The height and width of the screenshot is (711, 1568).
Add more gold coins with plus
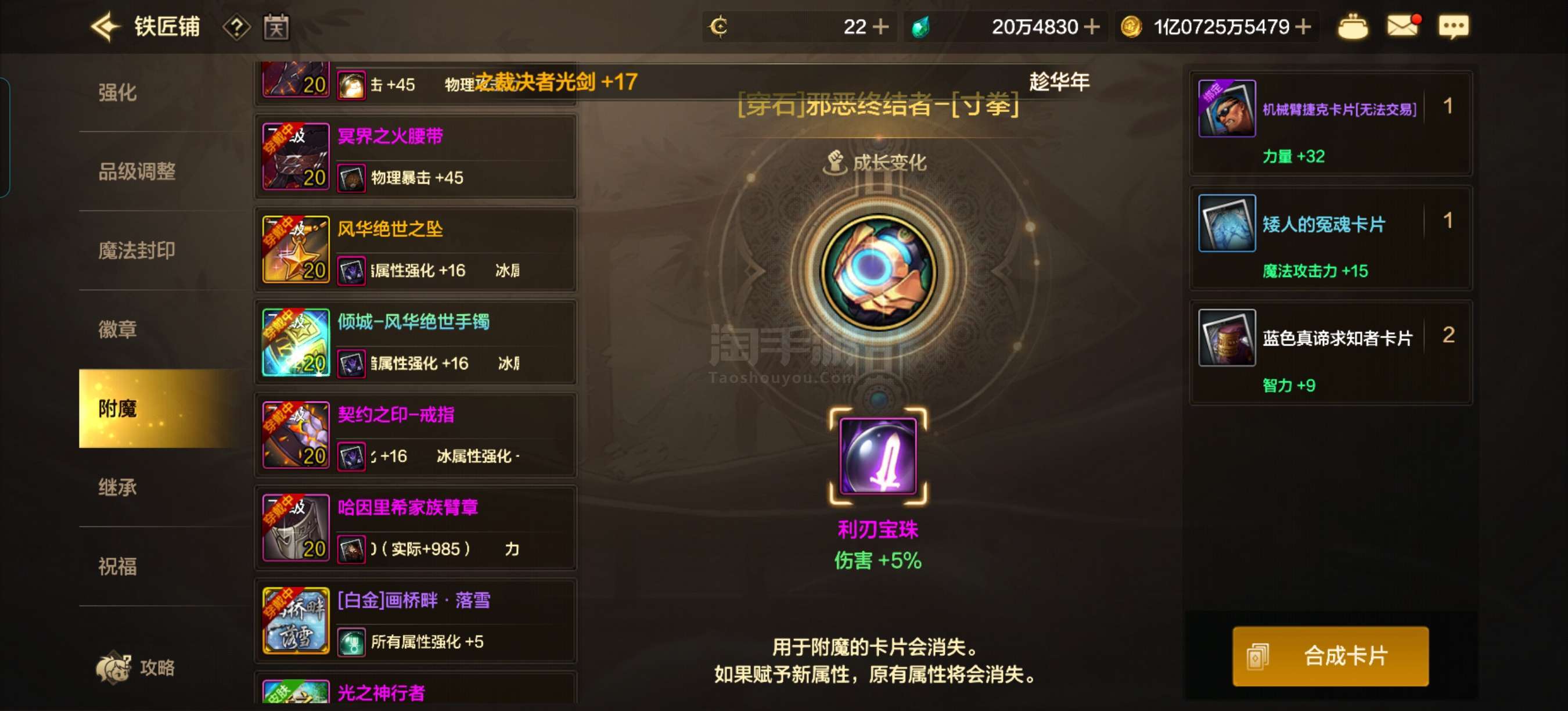pyautogui.click(x=1303, y=27)
